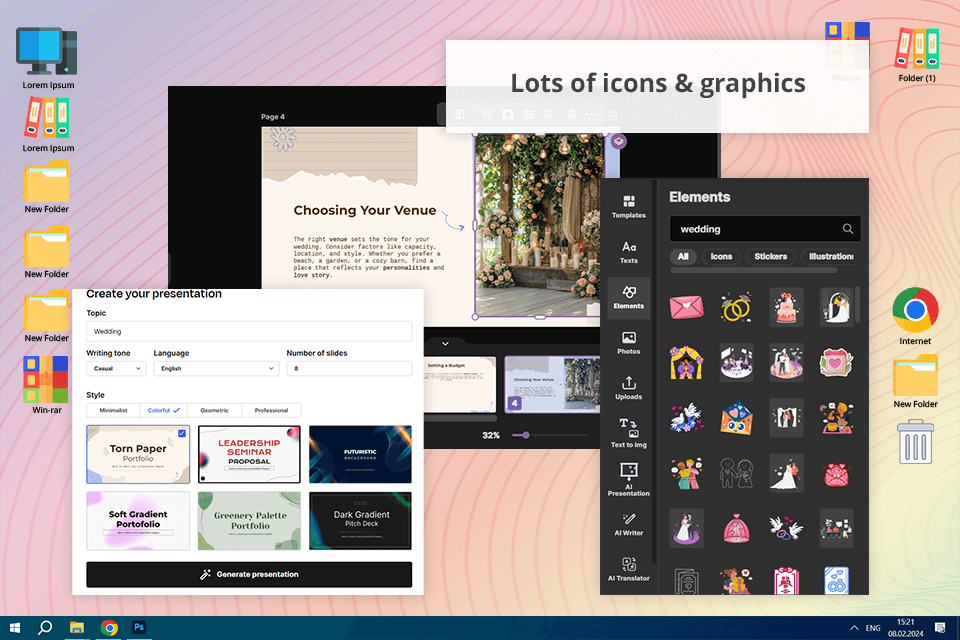The image size is (960, 640).
Task: Open the taskbar clock showing 15:21
Action: tap(906, 628)
